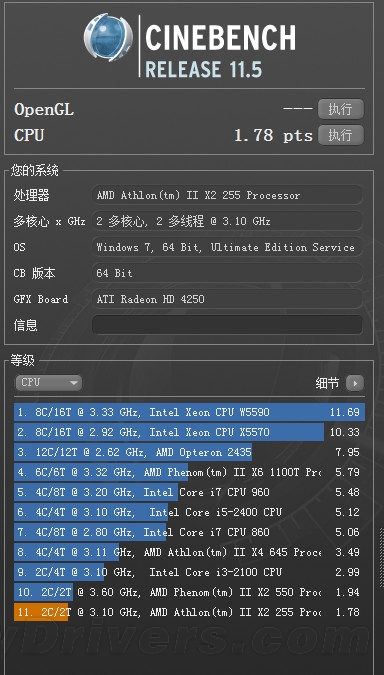This screenshot has height=675, width=384.
Task: Expand details with the 细节 arrow button
Action: pos(355,383)
